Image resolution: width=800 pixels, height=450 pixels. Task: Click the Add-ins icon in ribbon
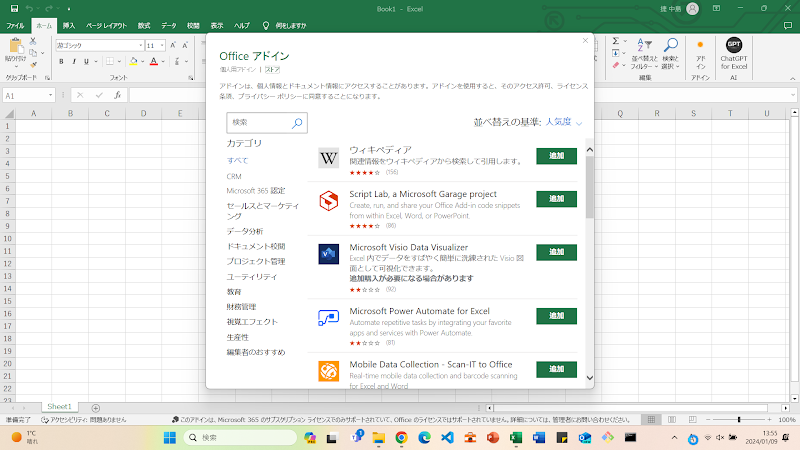click(x=701, y=54)
